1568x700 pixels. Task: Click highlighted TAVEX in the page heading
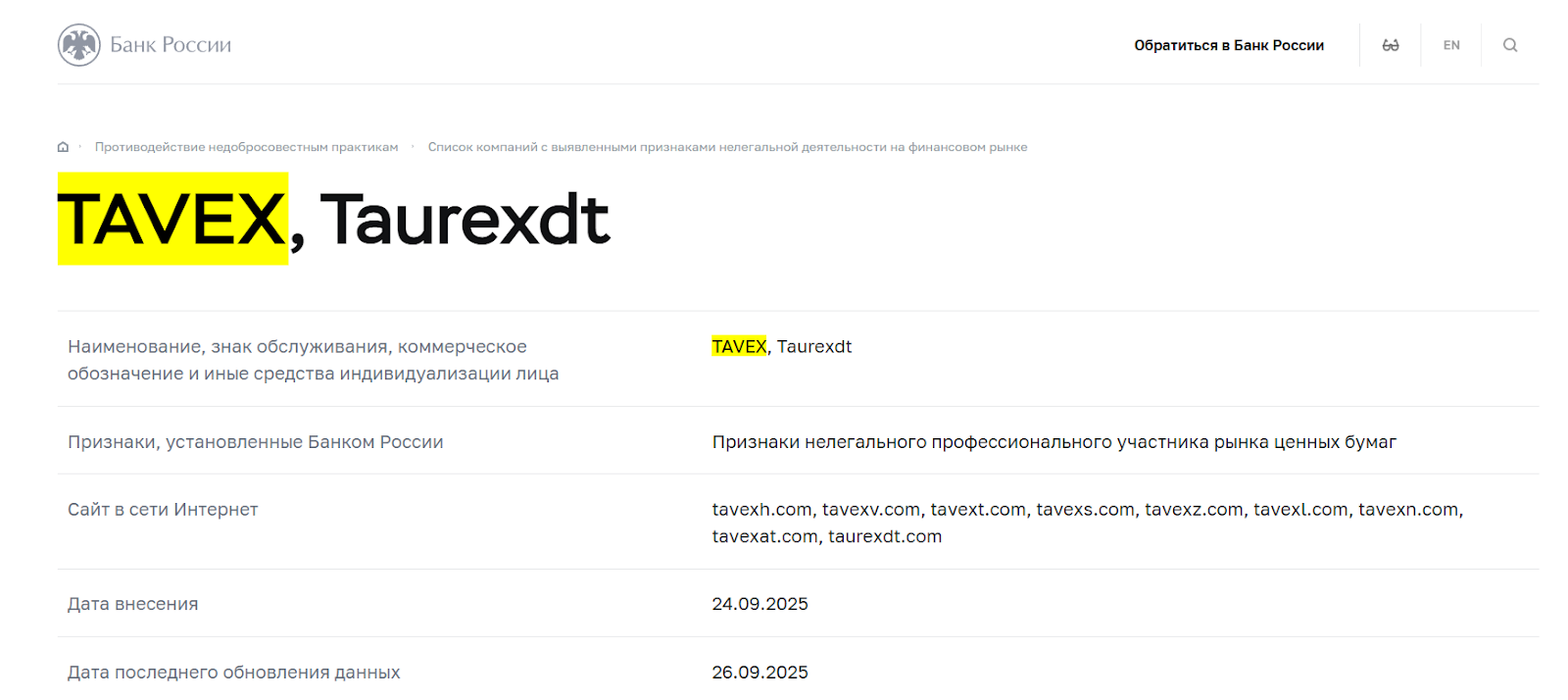pos(172,219)
